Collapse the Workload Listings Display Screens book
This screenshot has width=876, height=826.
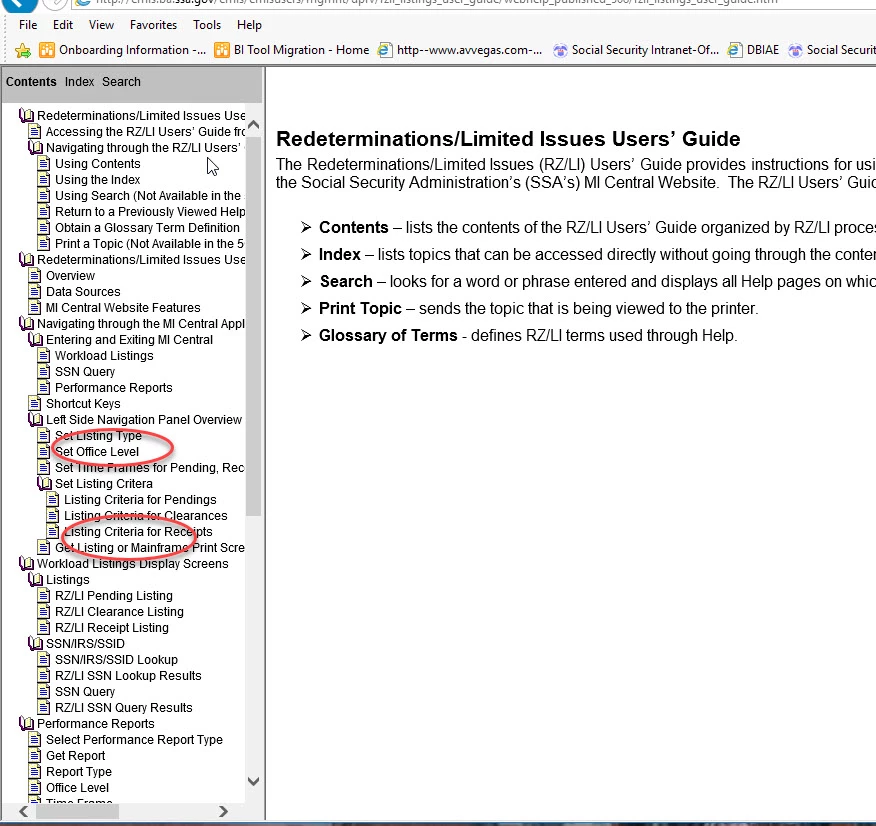pos(26,564)
